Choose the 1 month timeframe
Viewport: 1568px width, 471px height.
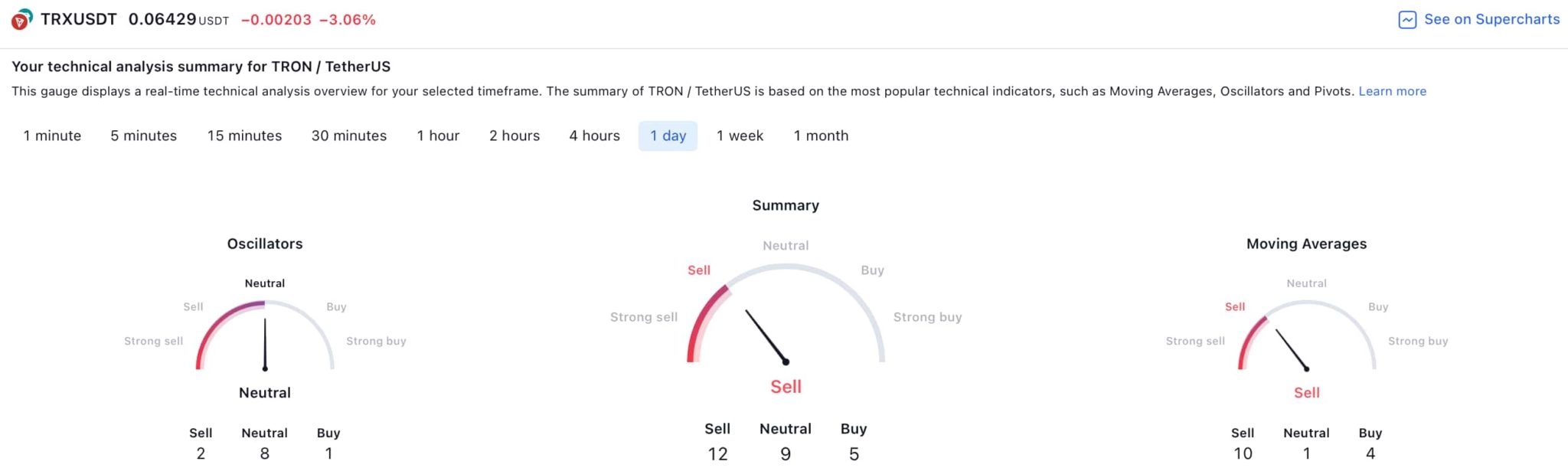point(821,136)
